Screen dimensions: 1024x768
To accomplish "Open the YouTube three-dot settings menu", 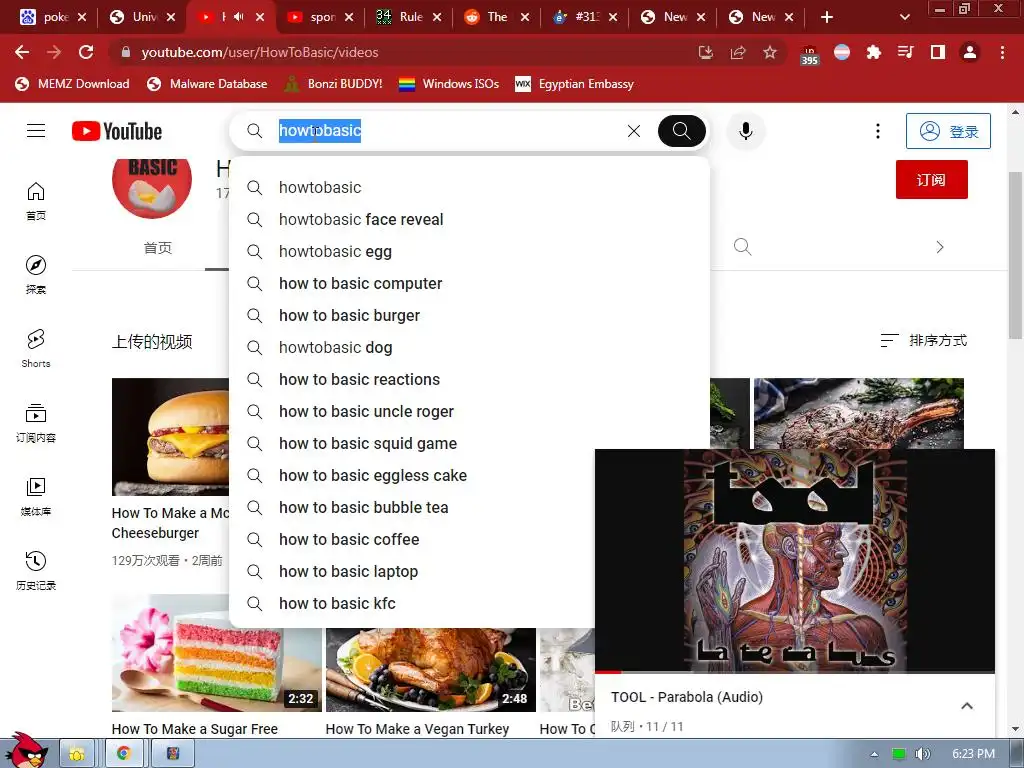I will click(878, 131).
